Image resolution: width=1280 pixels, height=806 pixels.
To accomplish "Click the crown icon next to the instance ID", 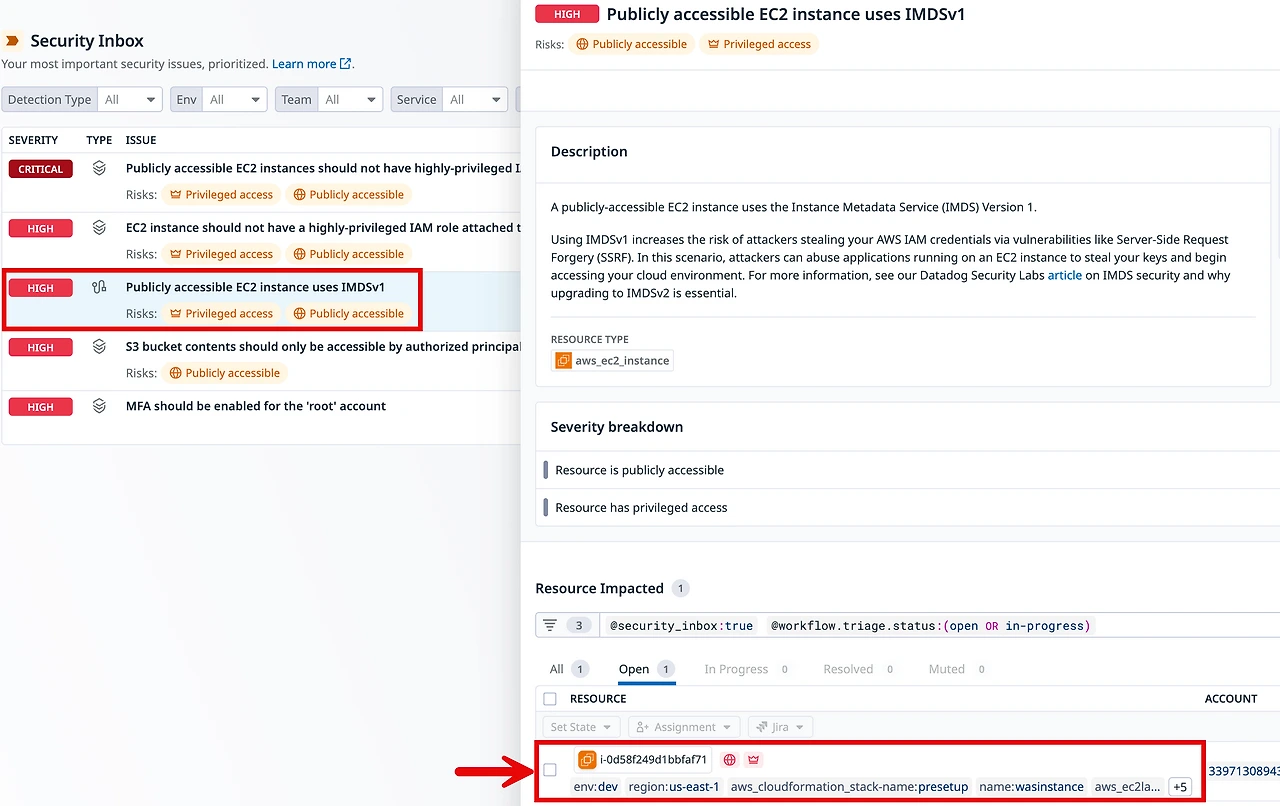I will point(753,760).
